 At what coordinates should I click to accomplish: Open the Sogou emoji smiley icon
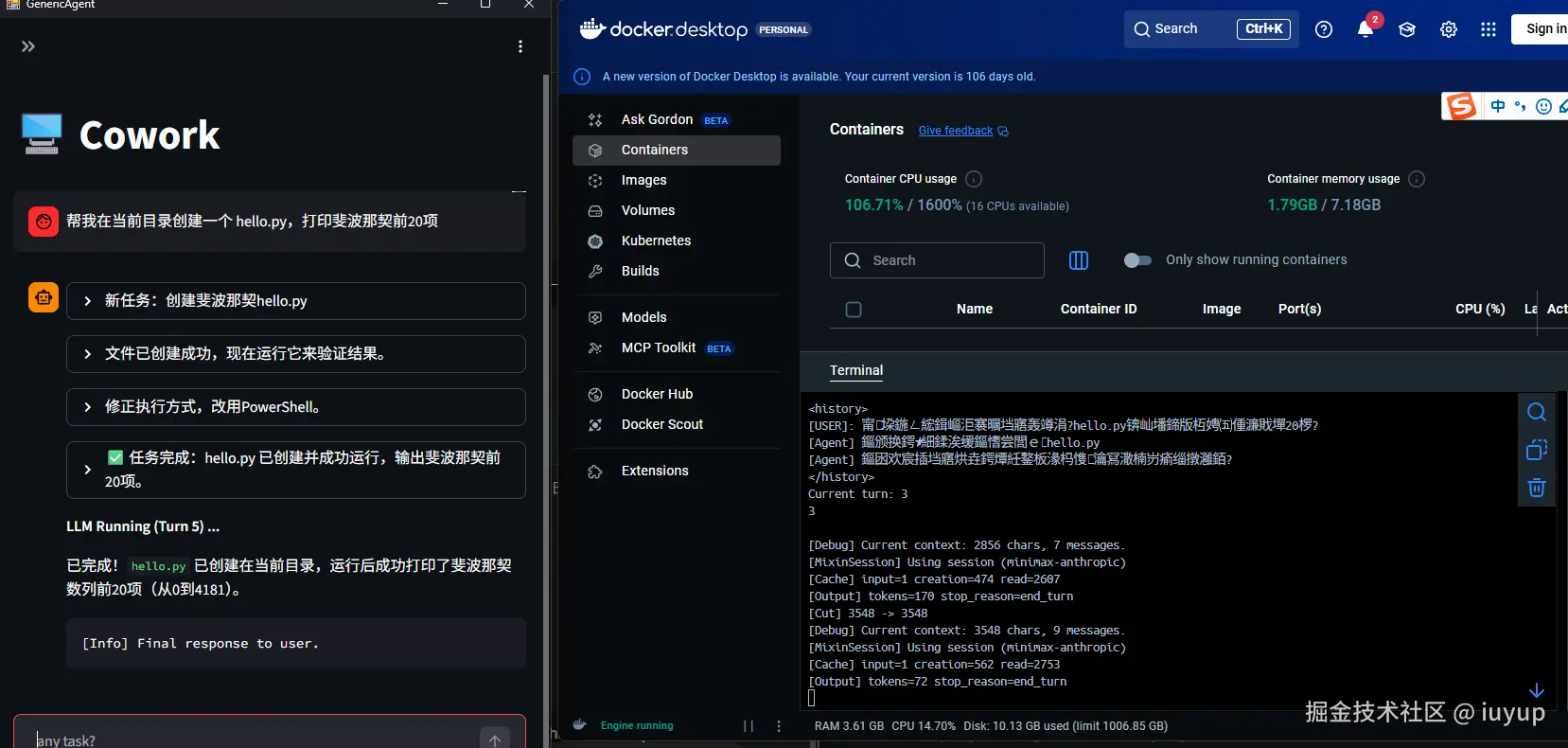coord(1543,106)
